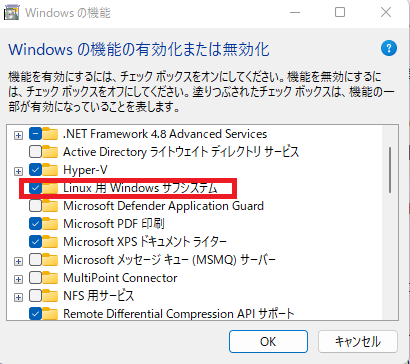The image size is (410, 364).
Task: Click the NFS 用サービス folder icon
Action: click(50, 296)
